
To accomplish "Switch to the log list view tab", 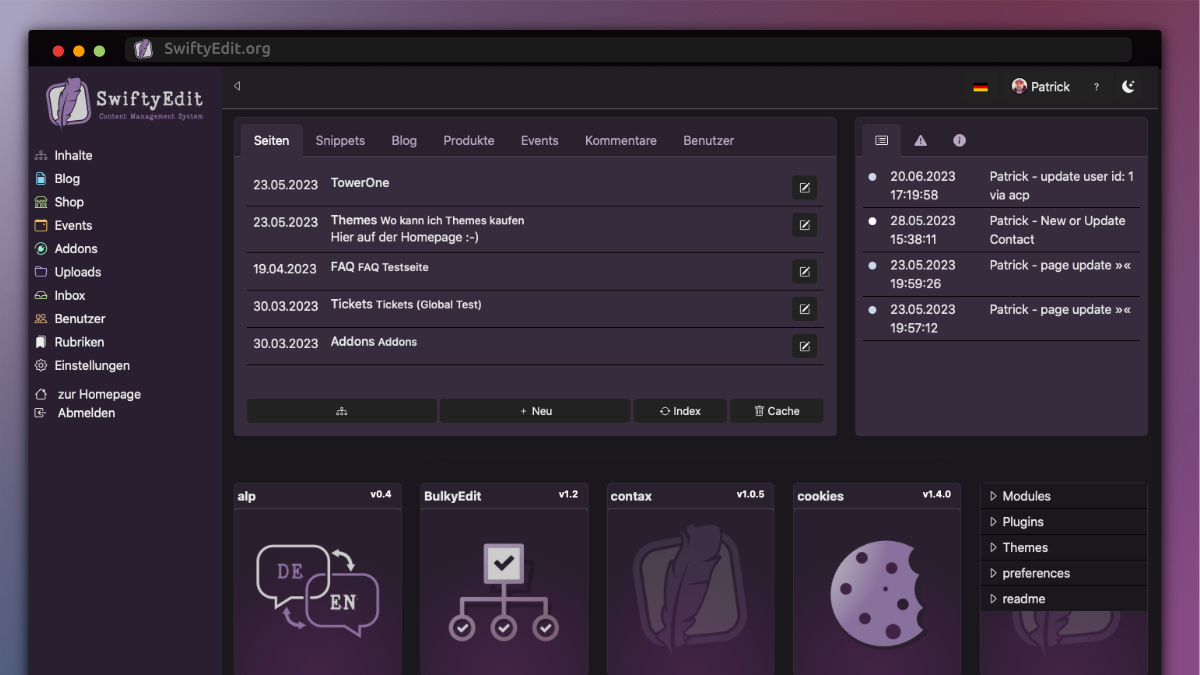I will tap(881, 140).
